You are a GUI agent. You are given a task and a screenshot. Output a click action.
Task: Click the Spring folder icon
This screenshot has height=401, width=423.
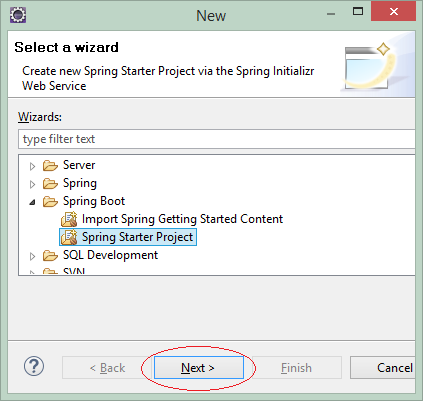point(50,183)
